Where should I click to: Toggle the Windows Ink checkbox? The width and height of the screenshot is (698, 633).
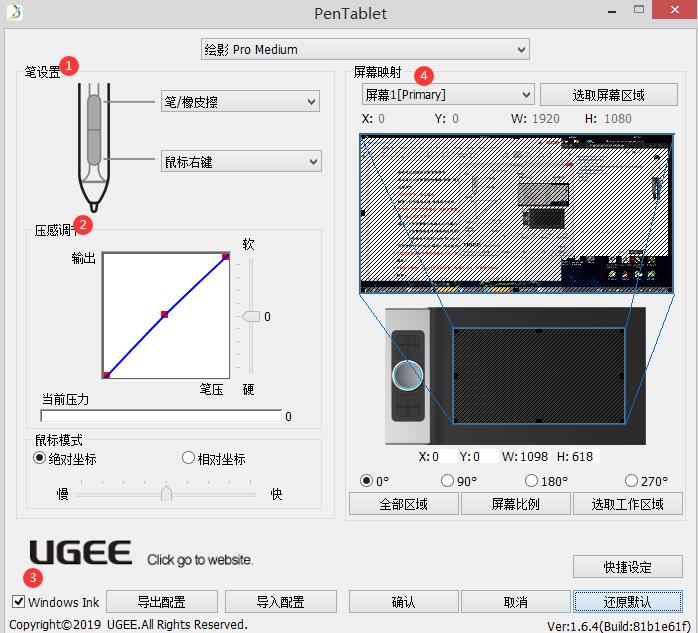click(x=19, y=602)
